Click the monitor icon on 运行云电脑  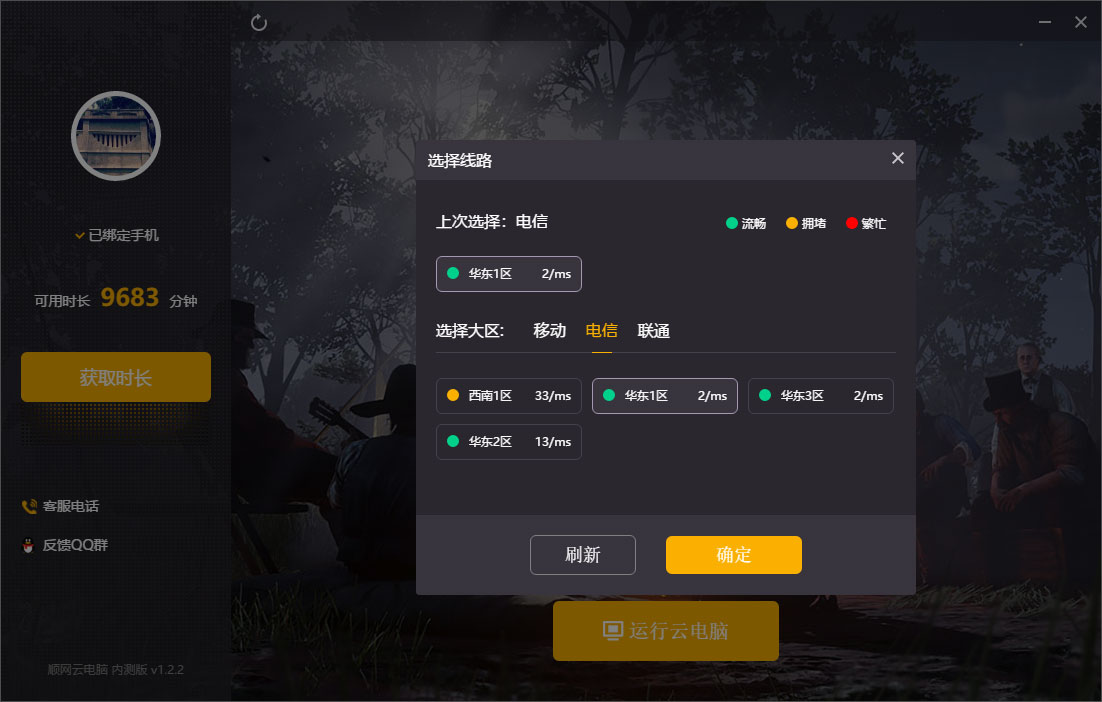click(613, 630)
